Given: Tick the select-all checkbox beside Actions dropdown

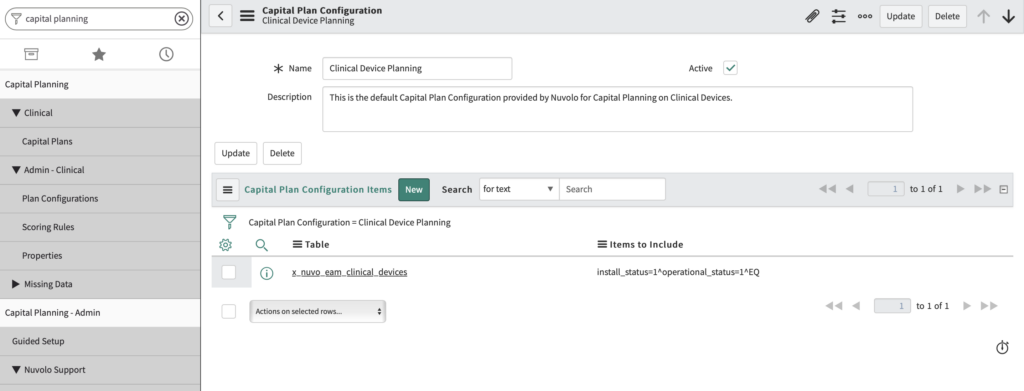Looking at the screenshot, I should click(229, 311).
